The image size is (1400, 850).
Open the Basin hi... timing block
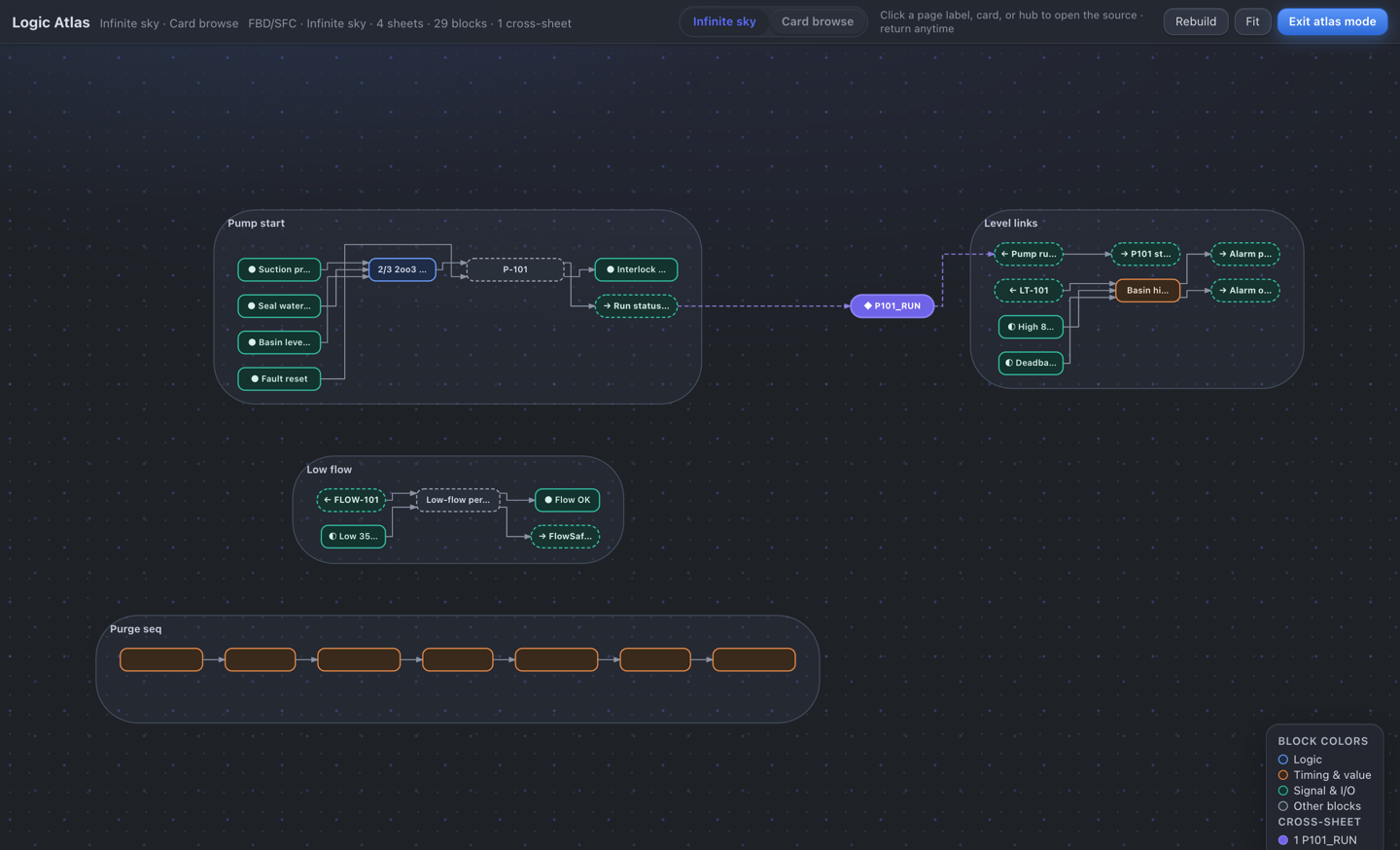coord(1147,290)
